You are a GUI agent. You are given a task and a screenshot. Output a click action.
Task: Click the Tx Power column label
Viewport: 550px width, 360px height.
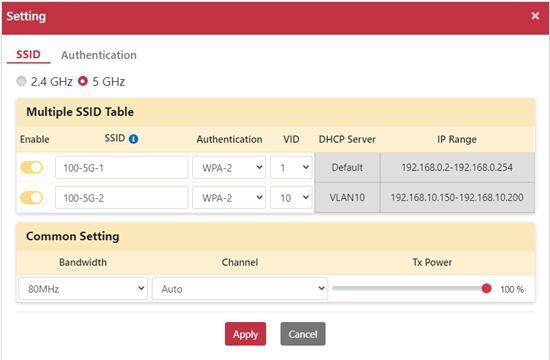pos(432,262)
